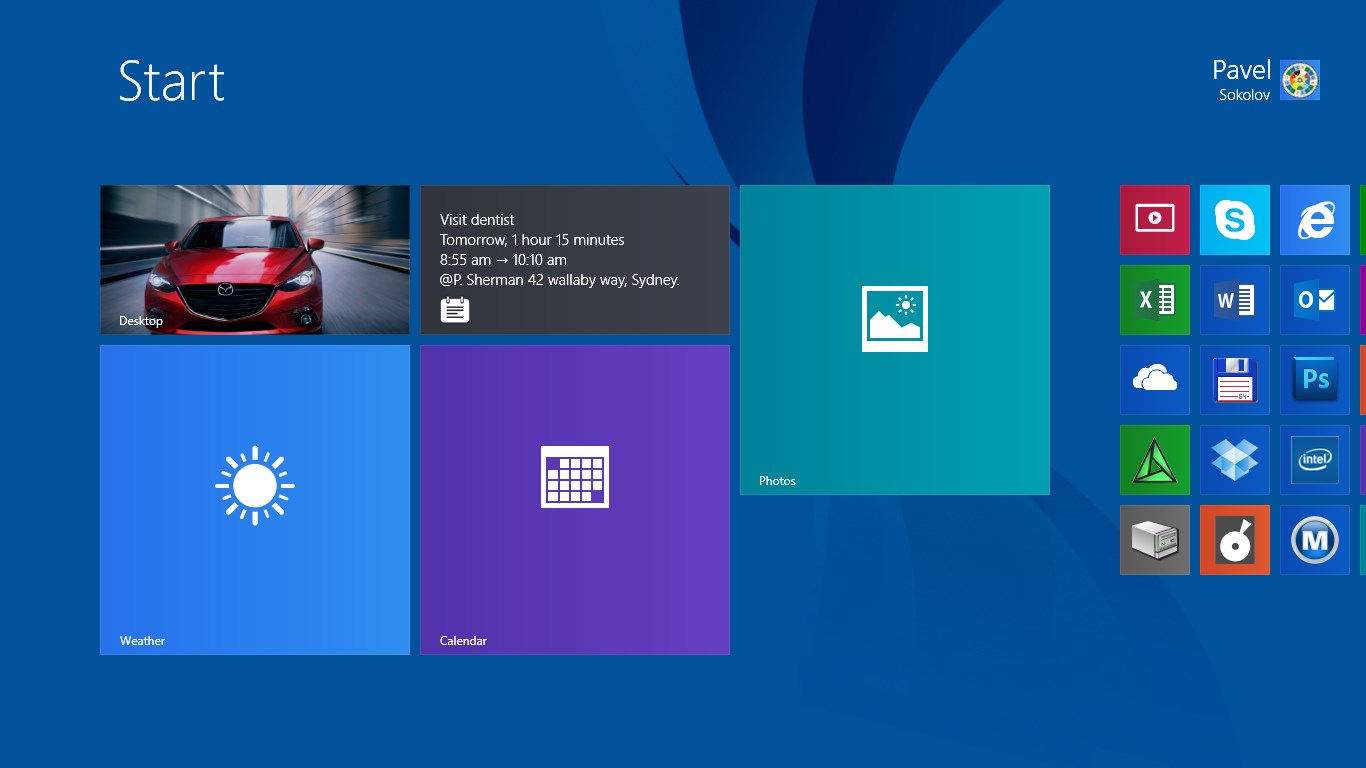The image size is (1366, 768).
Task: Open the orange disc app tile
Action: tap(1235, 540)
